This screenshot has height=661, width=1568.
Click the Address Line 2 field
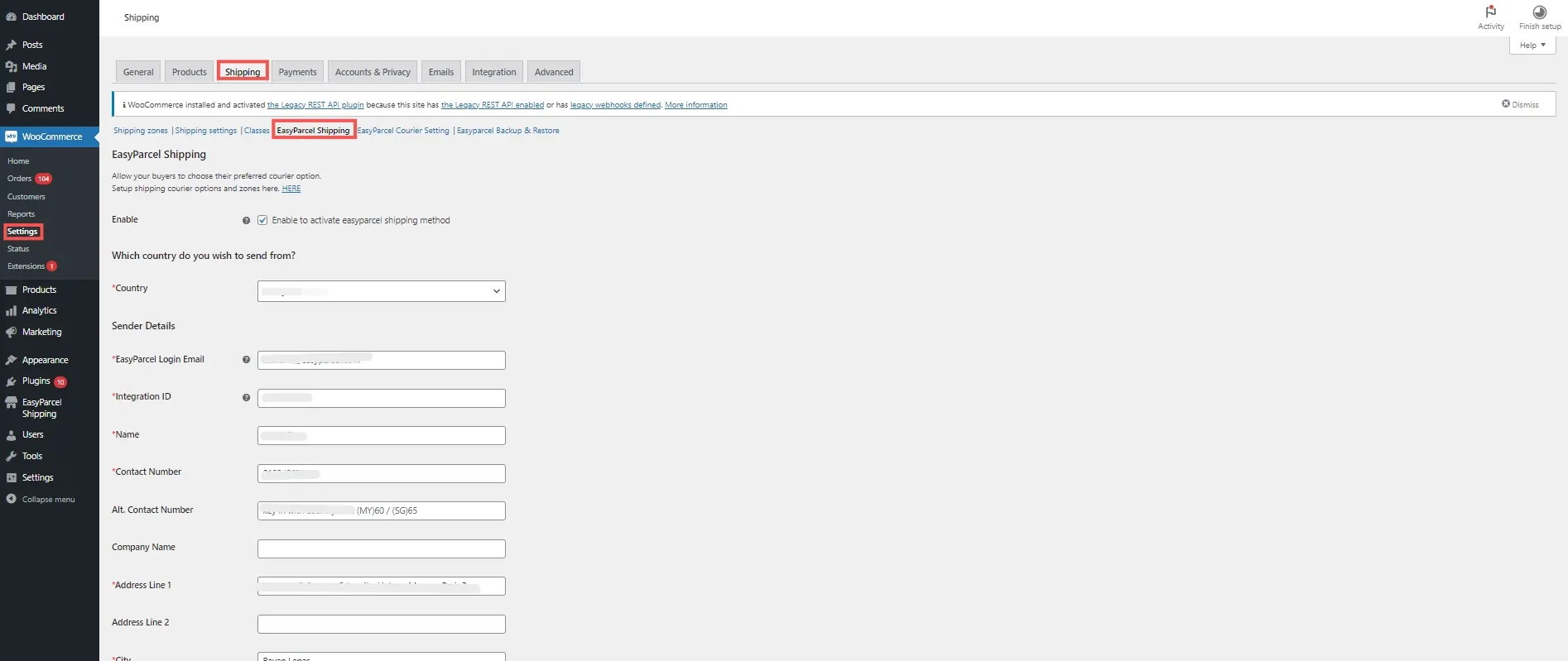382,624
